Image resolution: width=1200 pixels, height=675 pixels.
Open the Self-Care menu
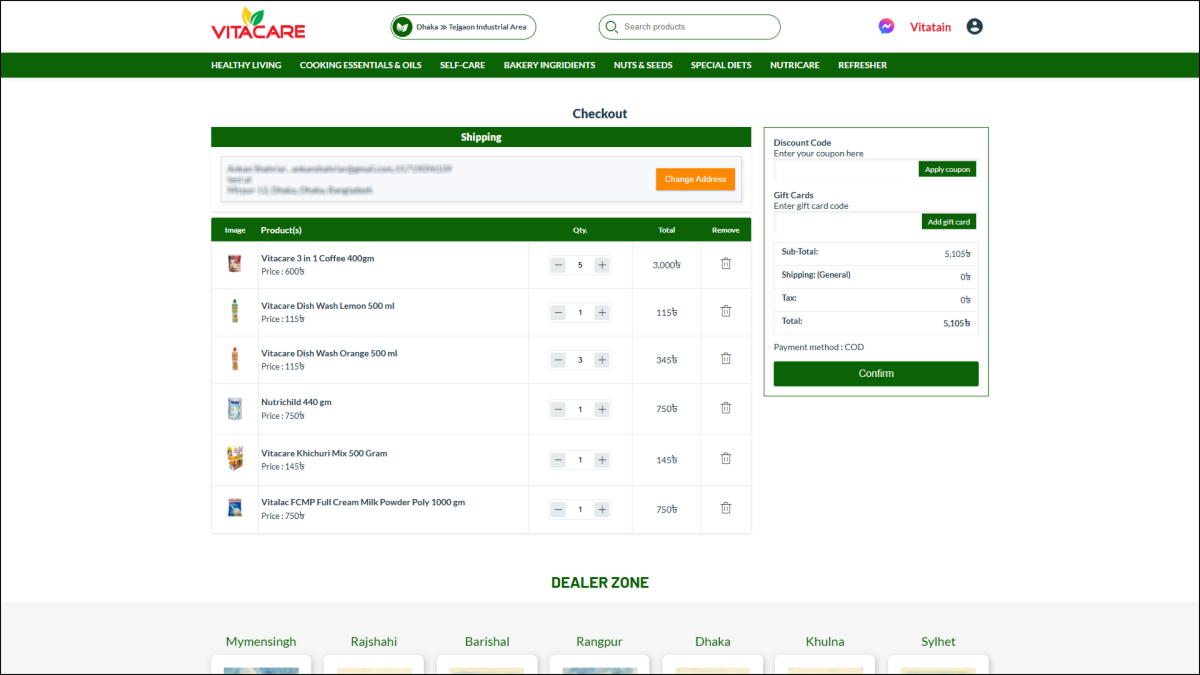tap(462, 65)
